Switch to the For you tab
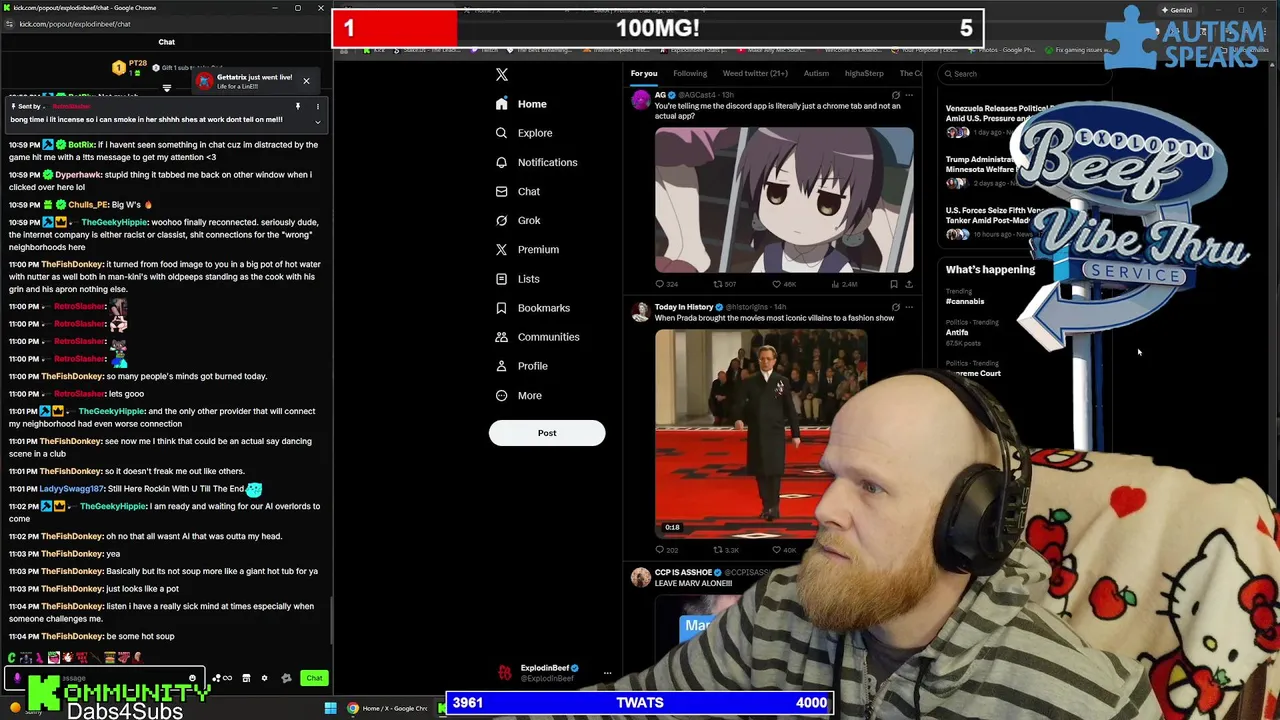Screen dimensions: 1280x720 click(644, 73)
